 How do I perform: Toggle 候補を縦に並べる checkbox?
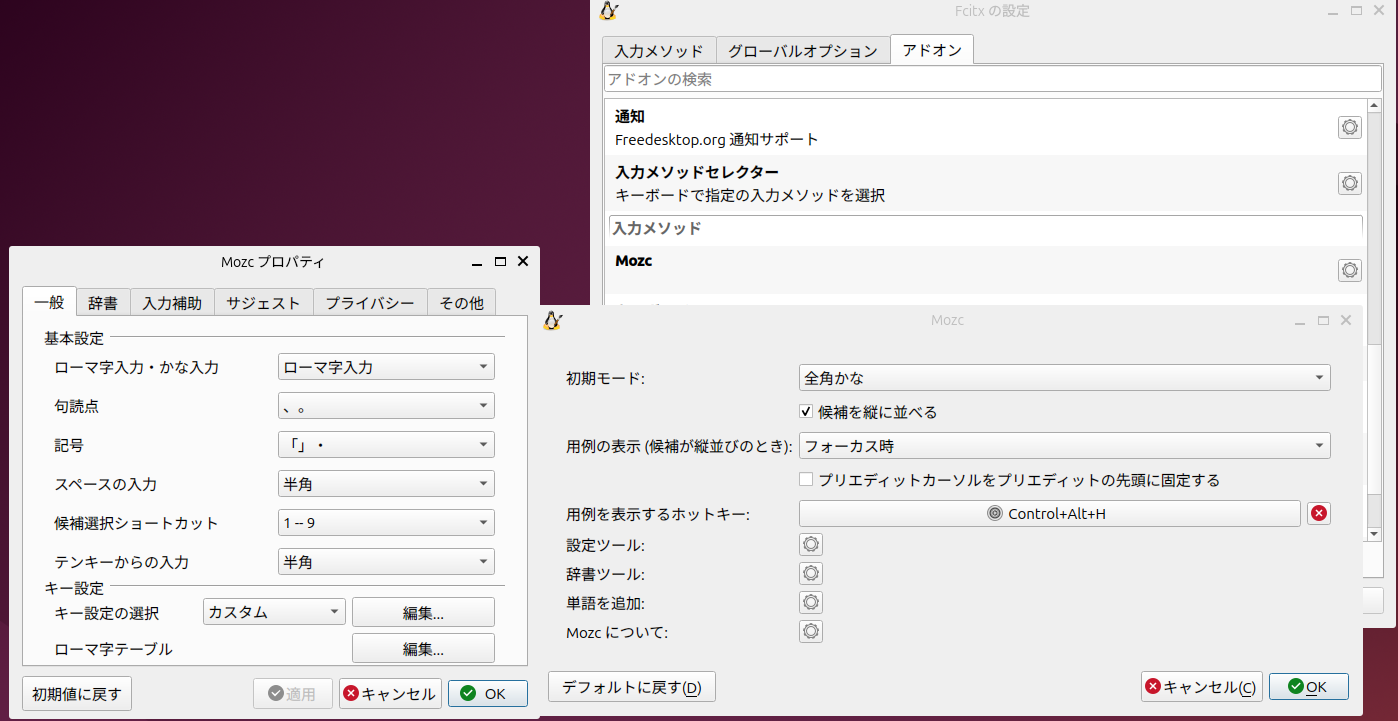pyautogui.click(x=806, y=412)
